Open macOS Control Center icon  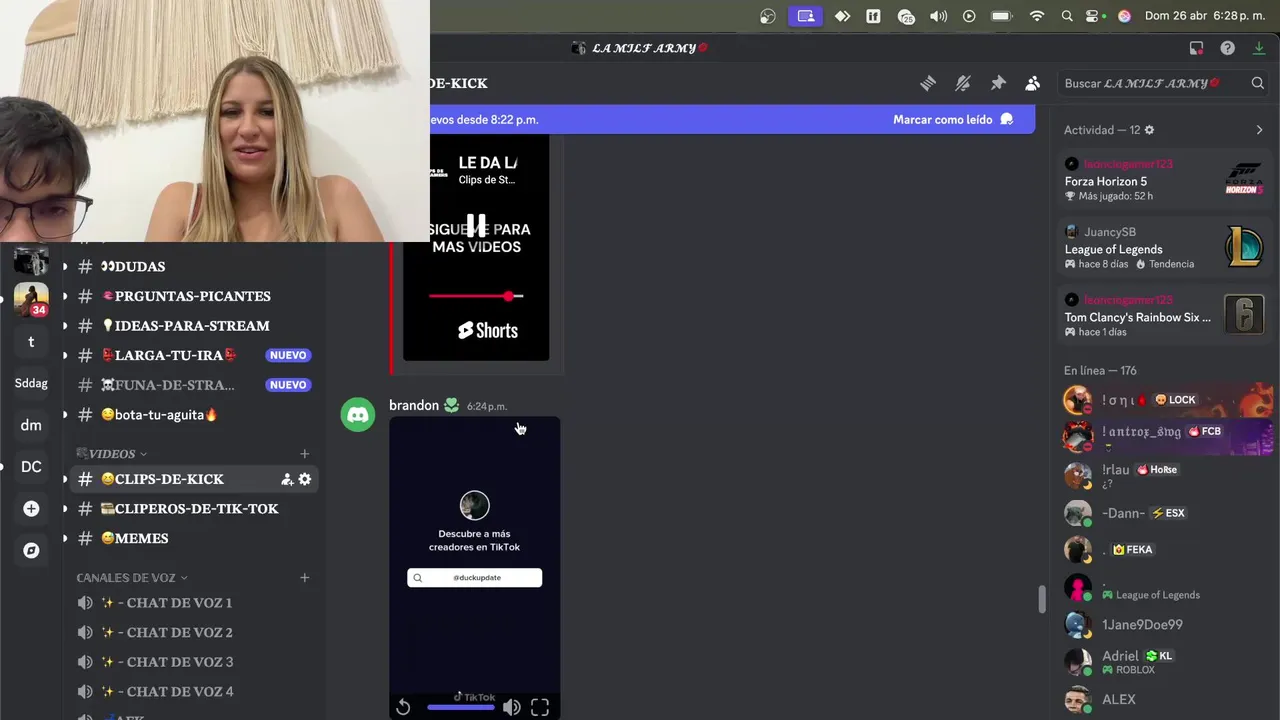(1094, 16)
